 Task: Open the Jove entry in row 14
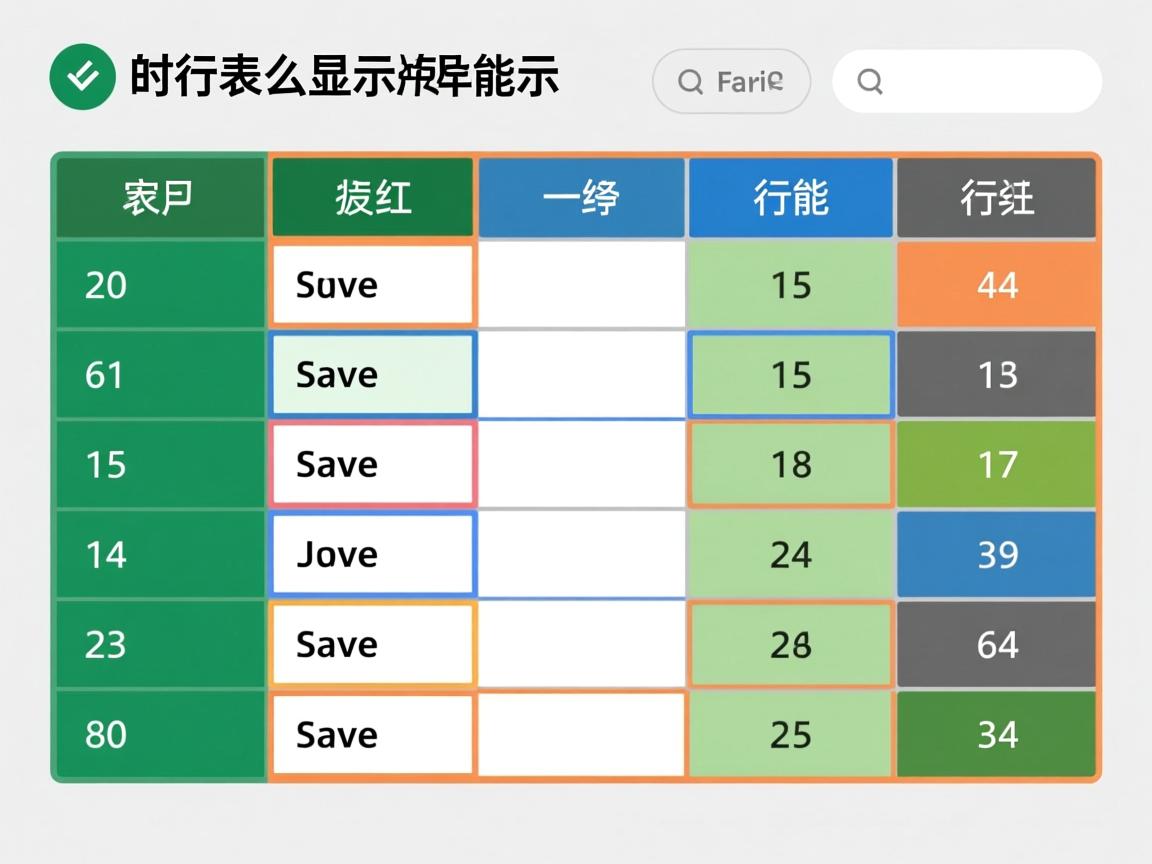tap(371, 554)
